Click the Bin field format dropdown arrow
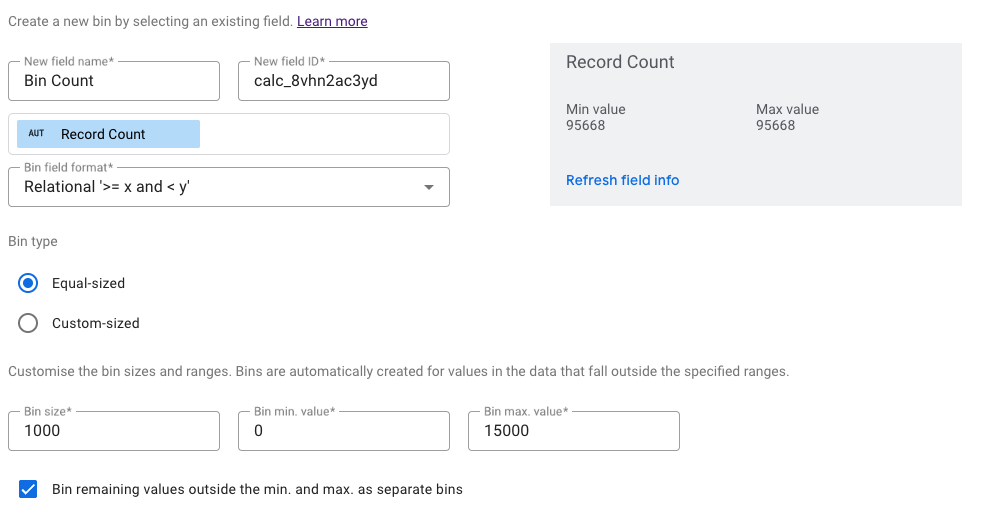The width and height of the screenshot is (993, 520). 429,187
